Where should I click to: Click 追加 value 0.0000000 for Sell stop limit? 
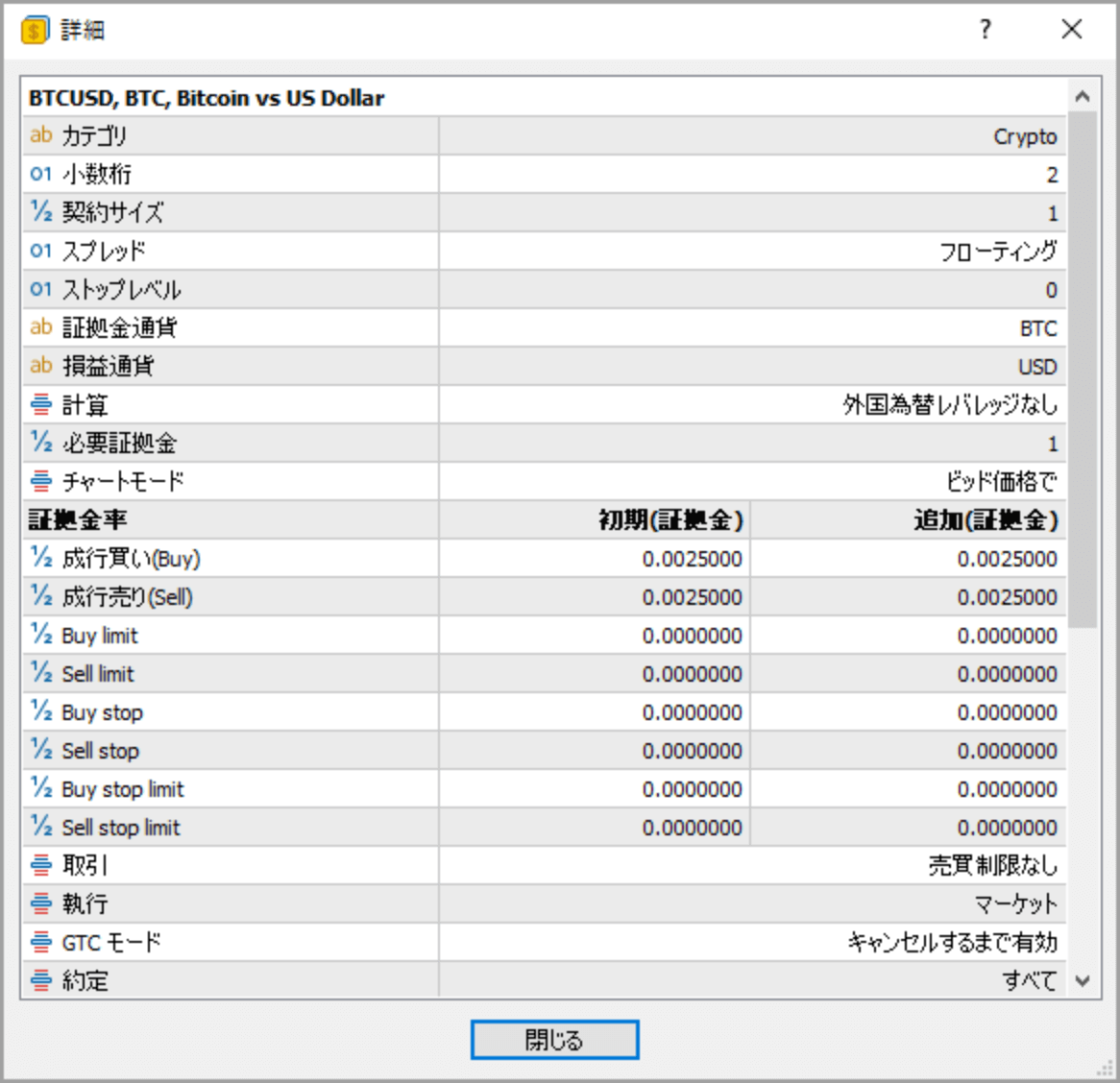pos(1007,829)
